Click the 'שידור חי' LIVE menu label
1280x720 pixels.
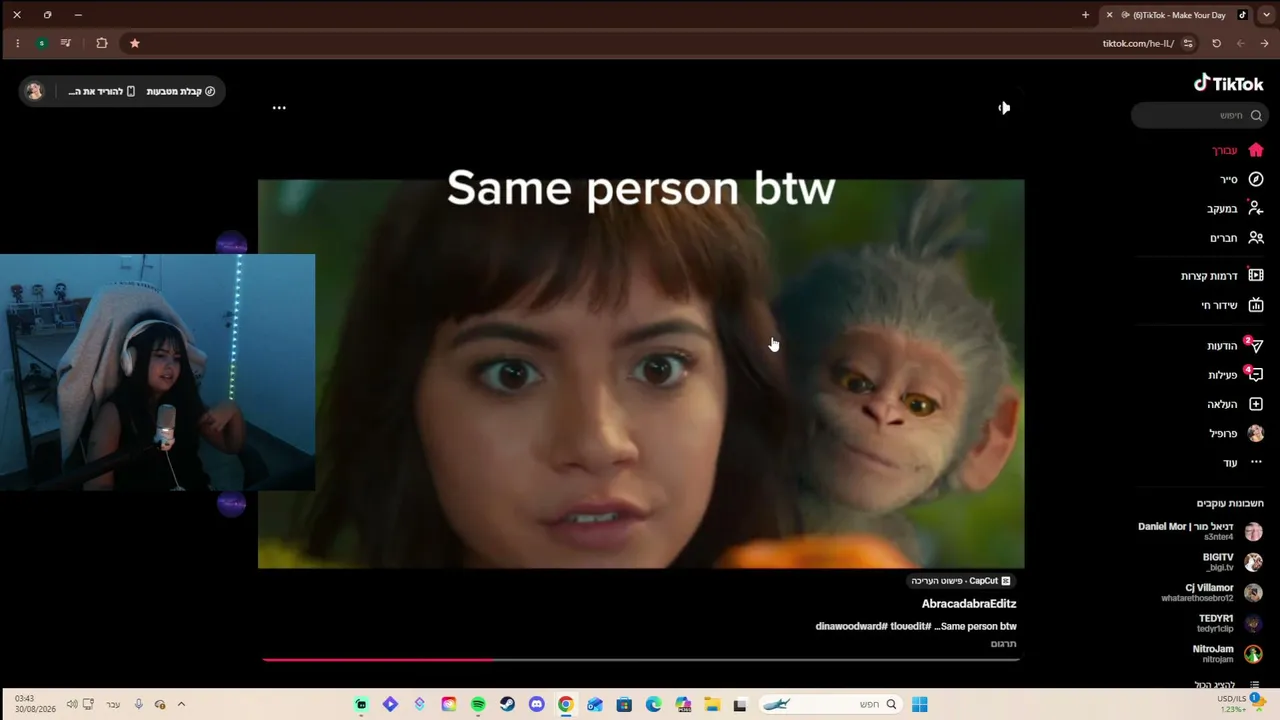[x=1219, y=305]
